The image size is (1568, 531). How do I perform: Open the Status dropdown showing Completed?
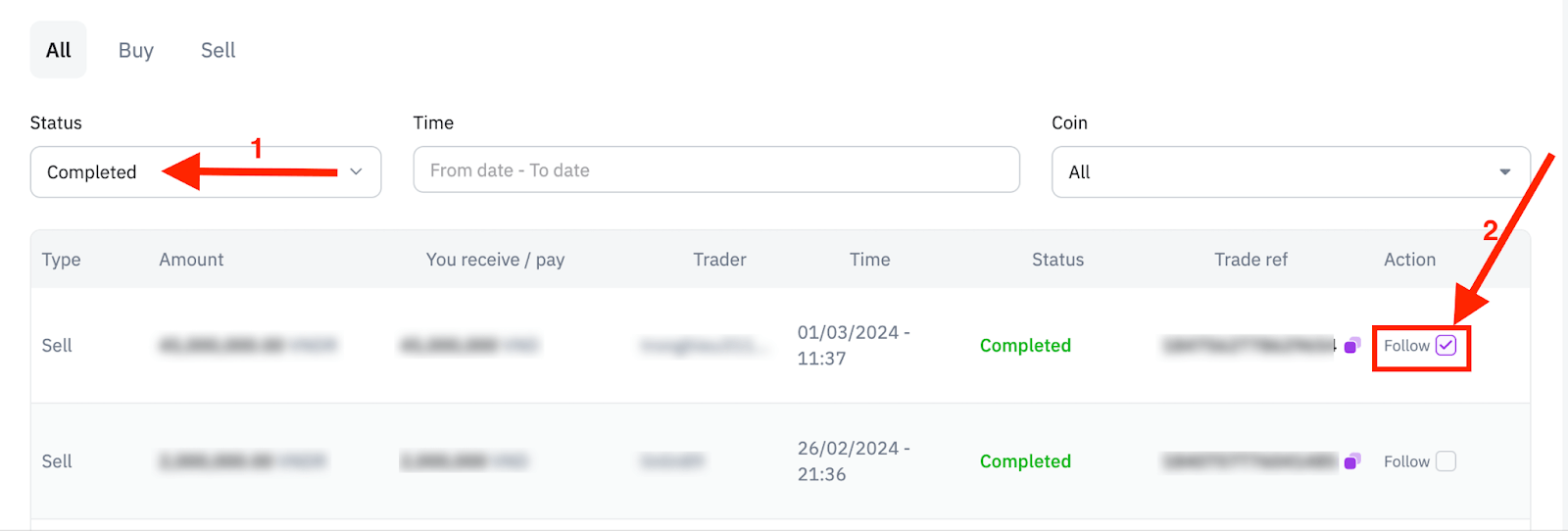click(206, 171)
